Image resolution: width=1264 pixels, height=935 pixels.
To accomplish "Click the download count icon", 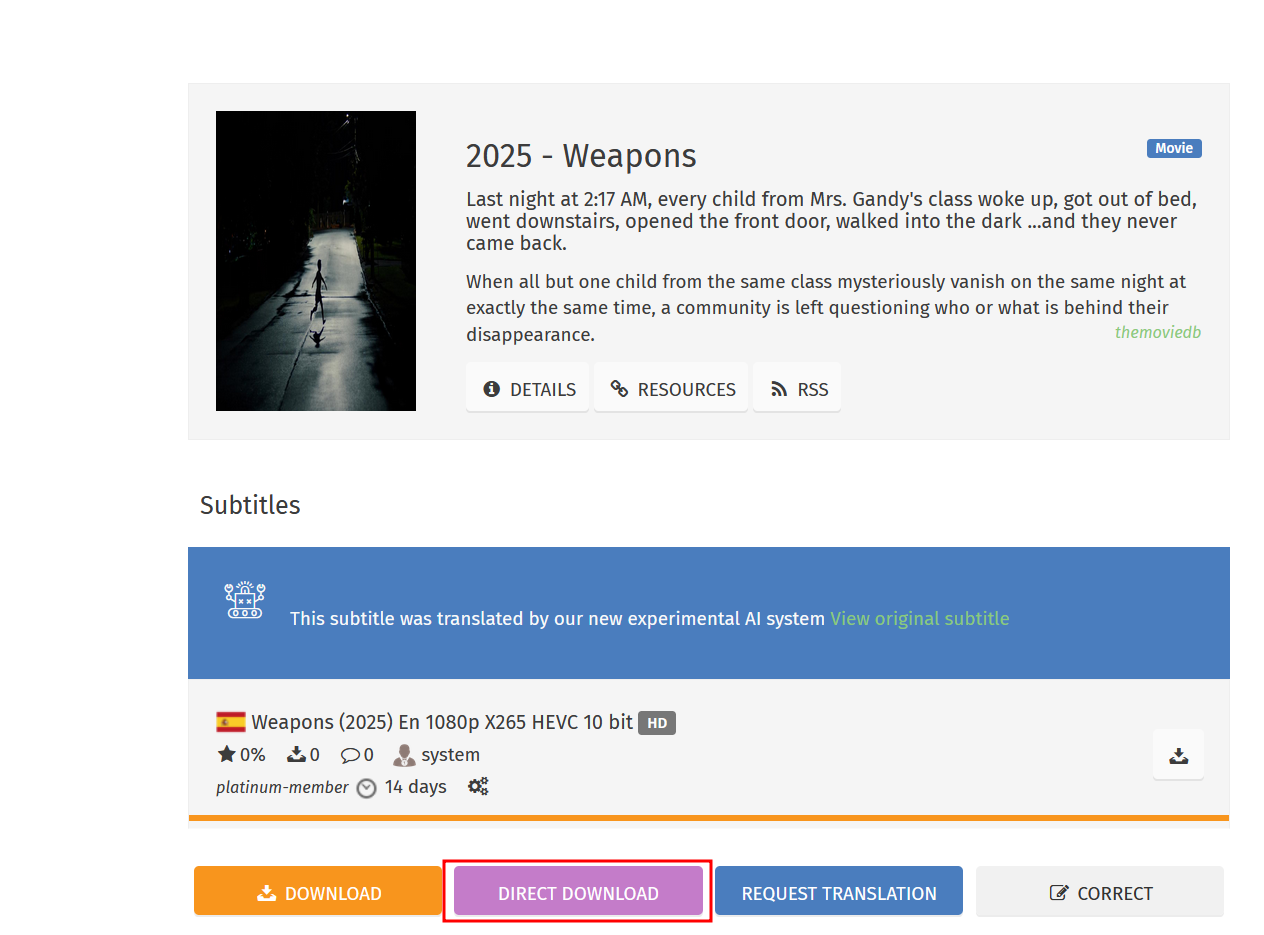I will (296, 754).
